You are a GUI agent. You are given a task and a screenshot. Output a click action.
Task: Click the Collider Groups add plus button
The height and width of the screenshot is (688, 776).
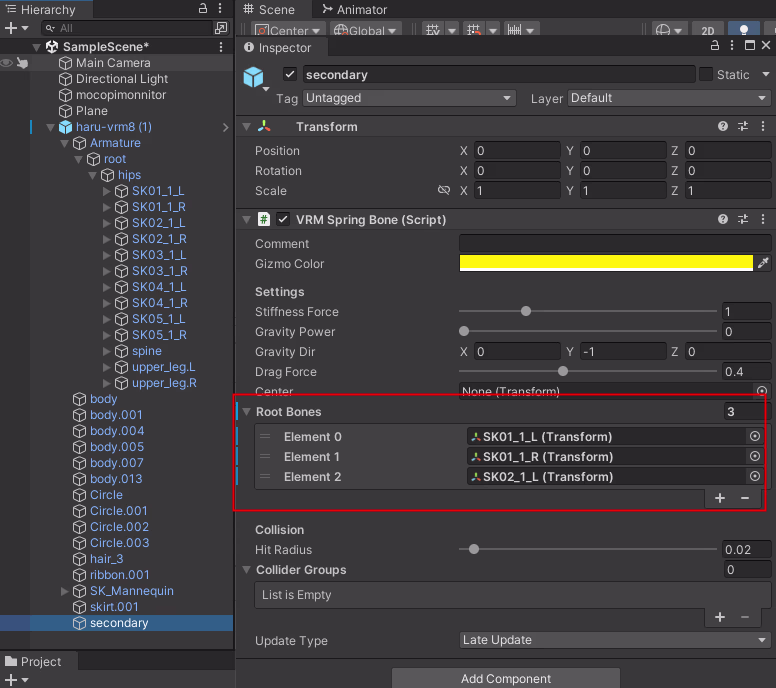click(x=720, y=617)
